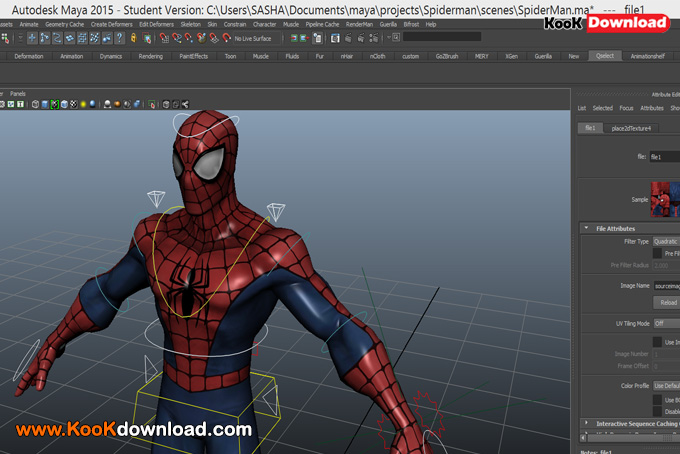Toggle snap to view planes magnet icon
The width and height of the screenshot is (680, 454).
click(x=214, y=39)
